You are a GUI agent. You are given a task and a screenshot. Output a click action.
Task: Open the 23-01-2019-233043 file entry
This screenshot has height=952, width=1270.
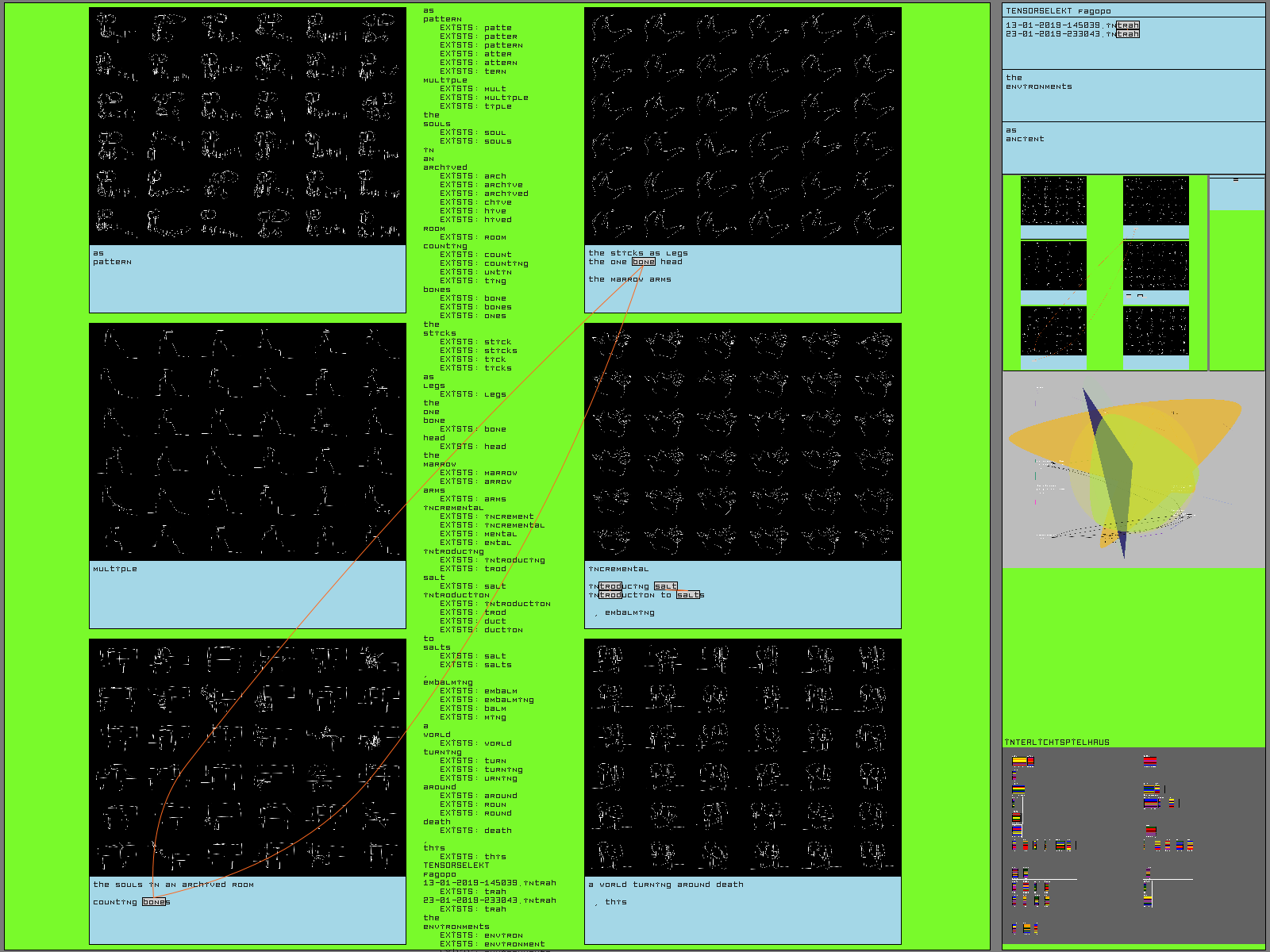pyautogui.click(x=1072, y=34)
